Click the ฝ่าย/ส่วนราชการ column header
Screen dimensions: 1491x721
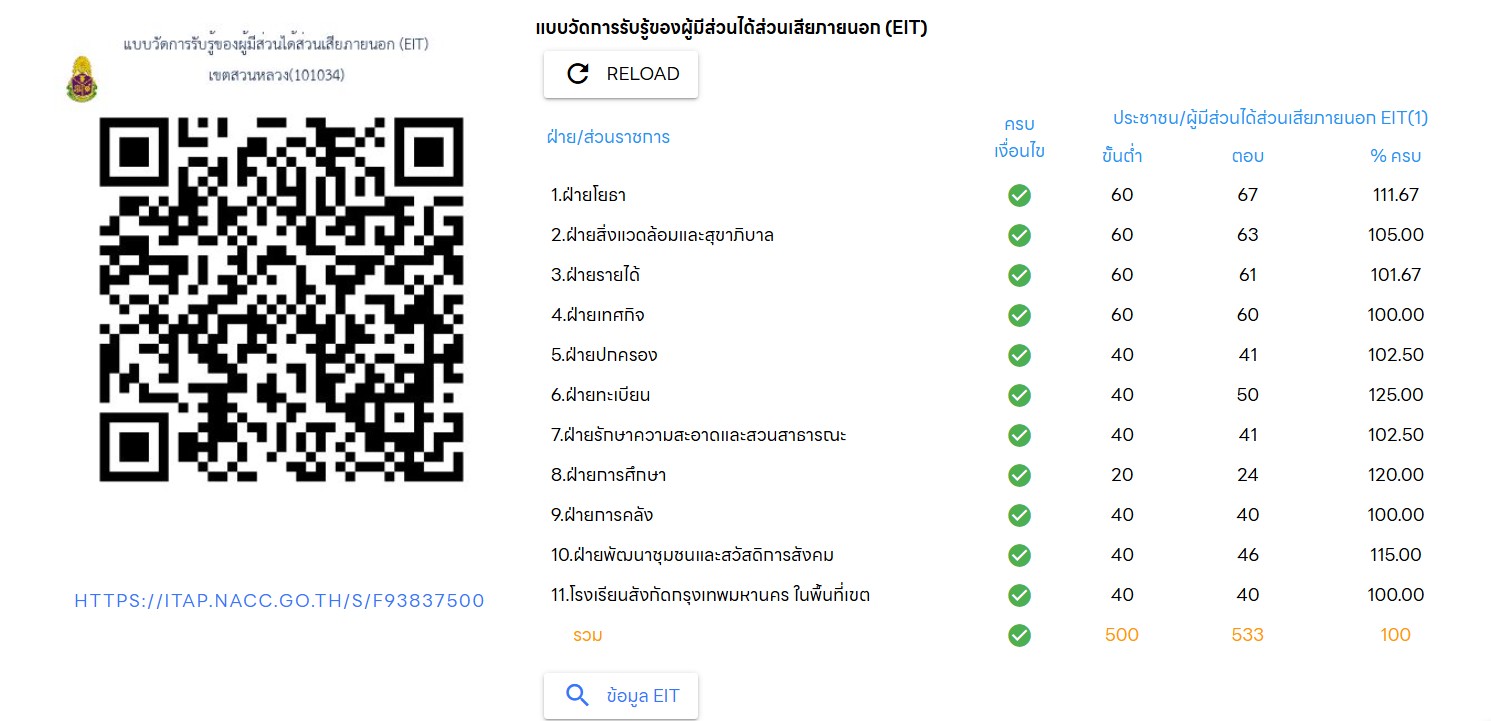608,137
